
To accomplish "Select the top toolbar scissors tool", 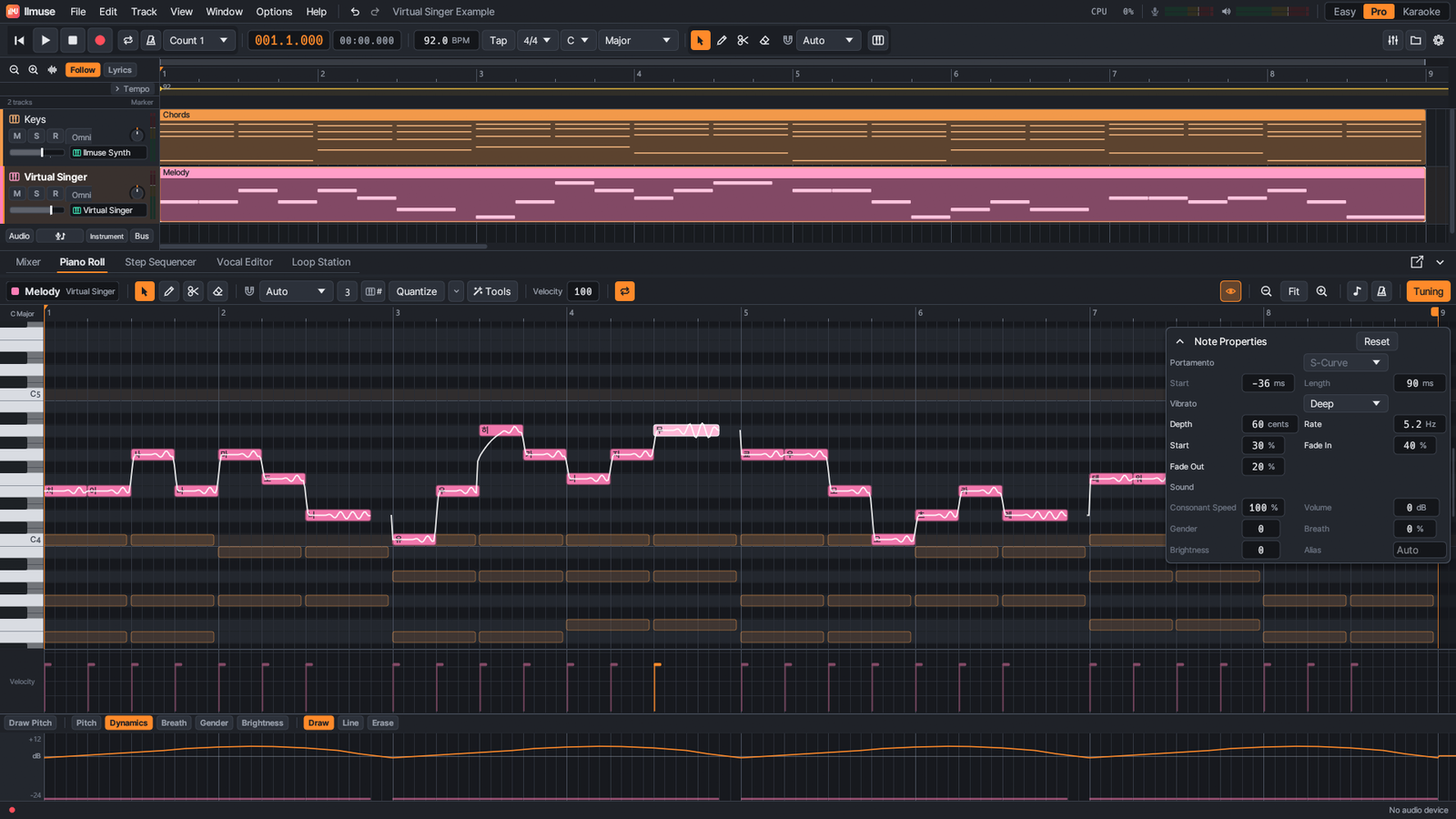I will point(743,40).
